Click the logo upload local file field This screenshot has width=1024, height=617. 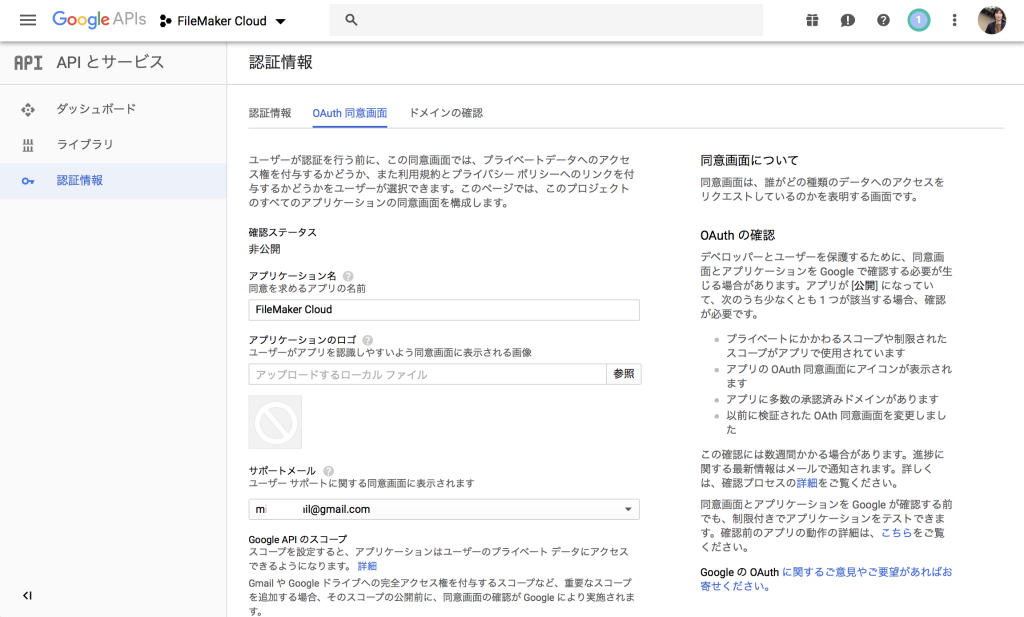pyautogui.click(x=428, y=374)
